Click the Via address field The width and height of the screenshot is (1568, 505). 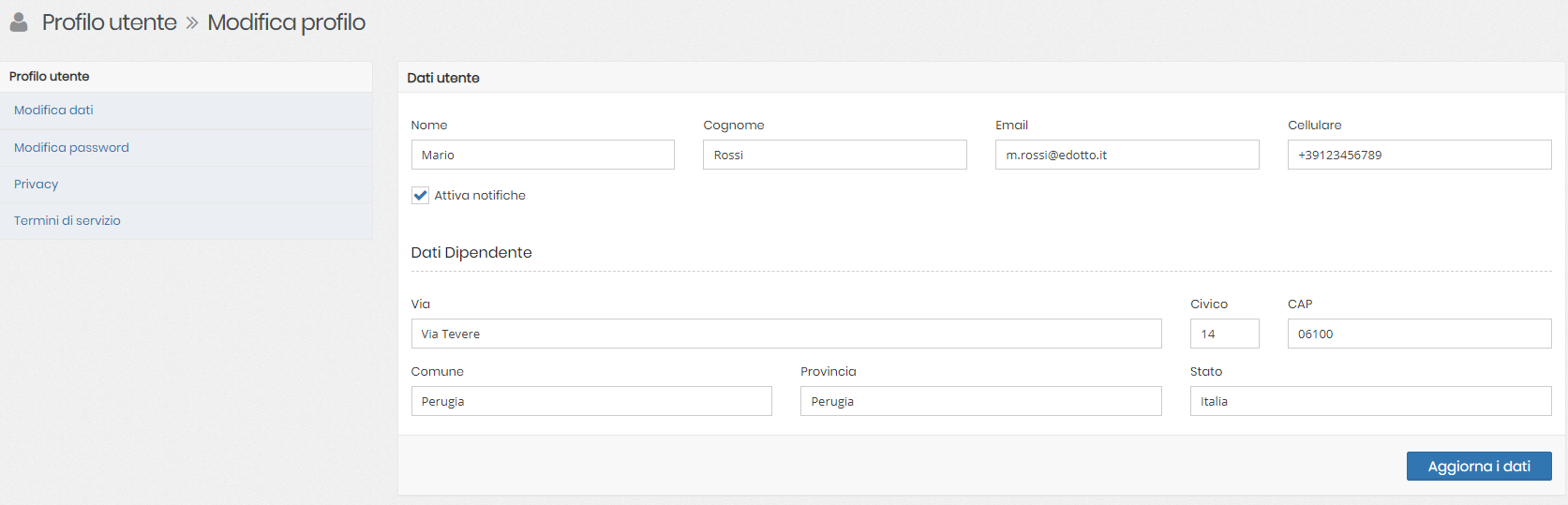tap(785, 334)
